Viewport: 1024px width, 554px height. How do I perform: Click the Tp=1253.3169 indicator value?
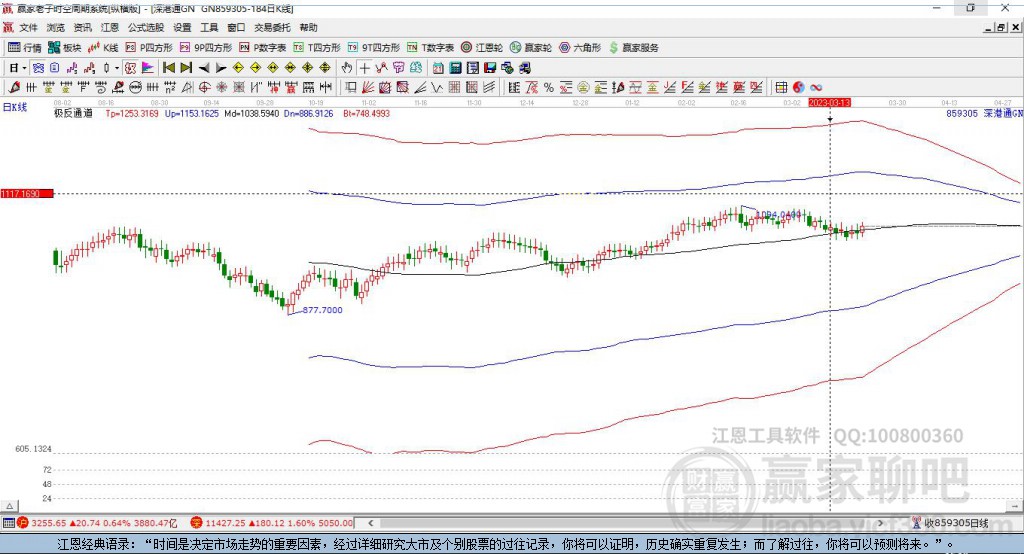click(132, 114)
